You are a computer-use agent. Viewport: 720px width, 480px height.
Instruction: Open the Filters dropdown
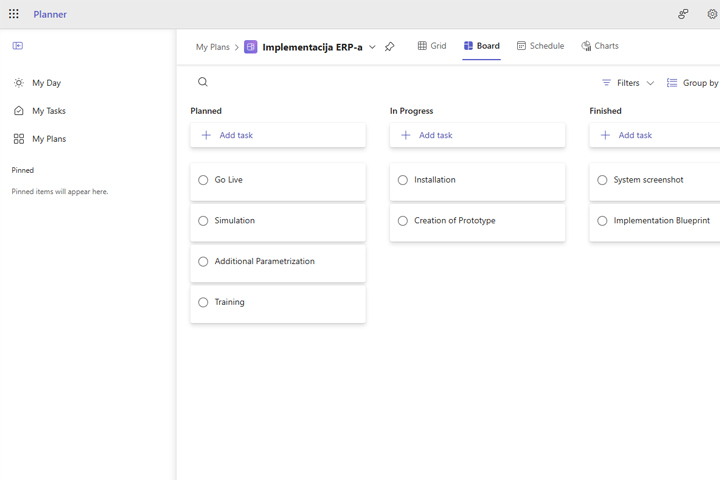628,83
